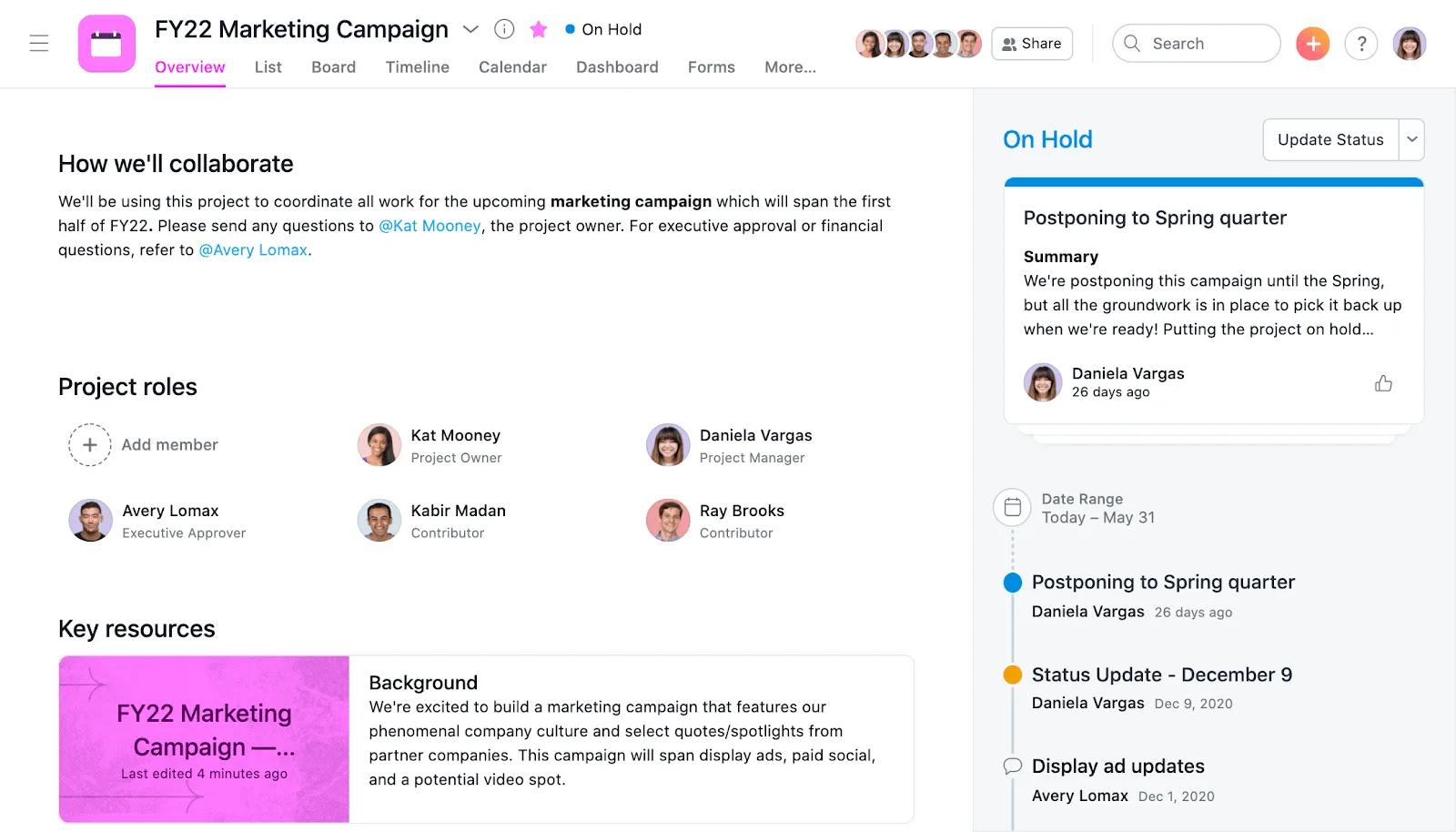Open the Update Status dropdown arrow
This screenshot has height=832, width=1456.
click(x=1410, y=139)
